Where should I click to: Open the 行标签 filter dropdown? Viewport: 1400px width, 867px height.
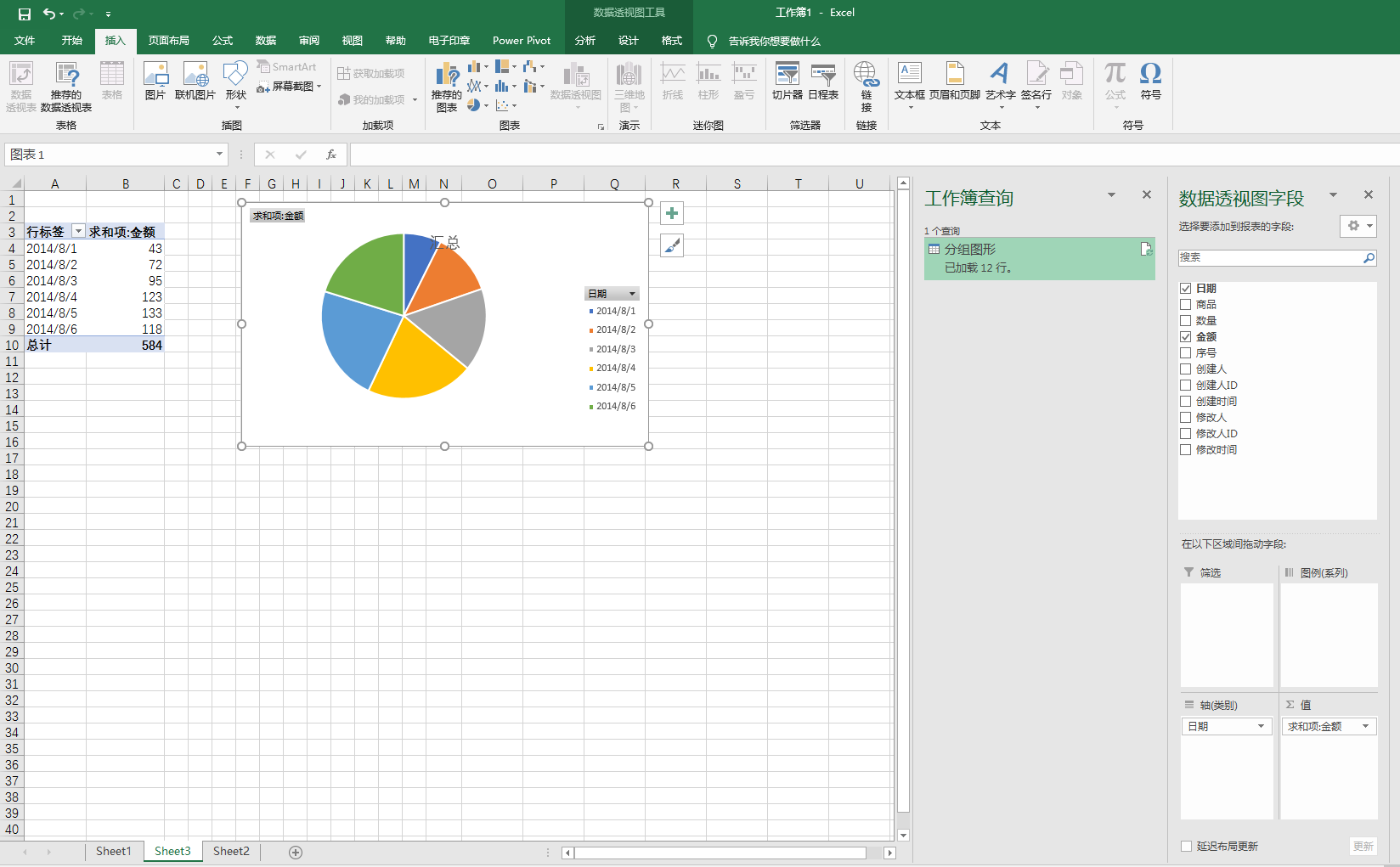78,232
